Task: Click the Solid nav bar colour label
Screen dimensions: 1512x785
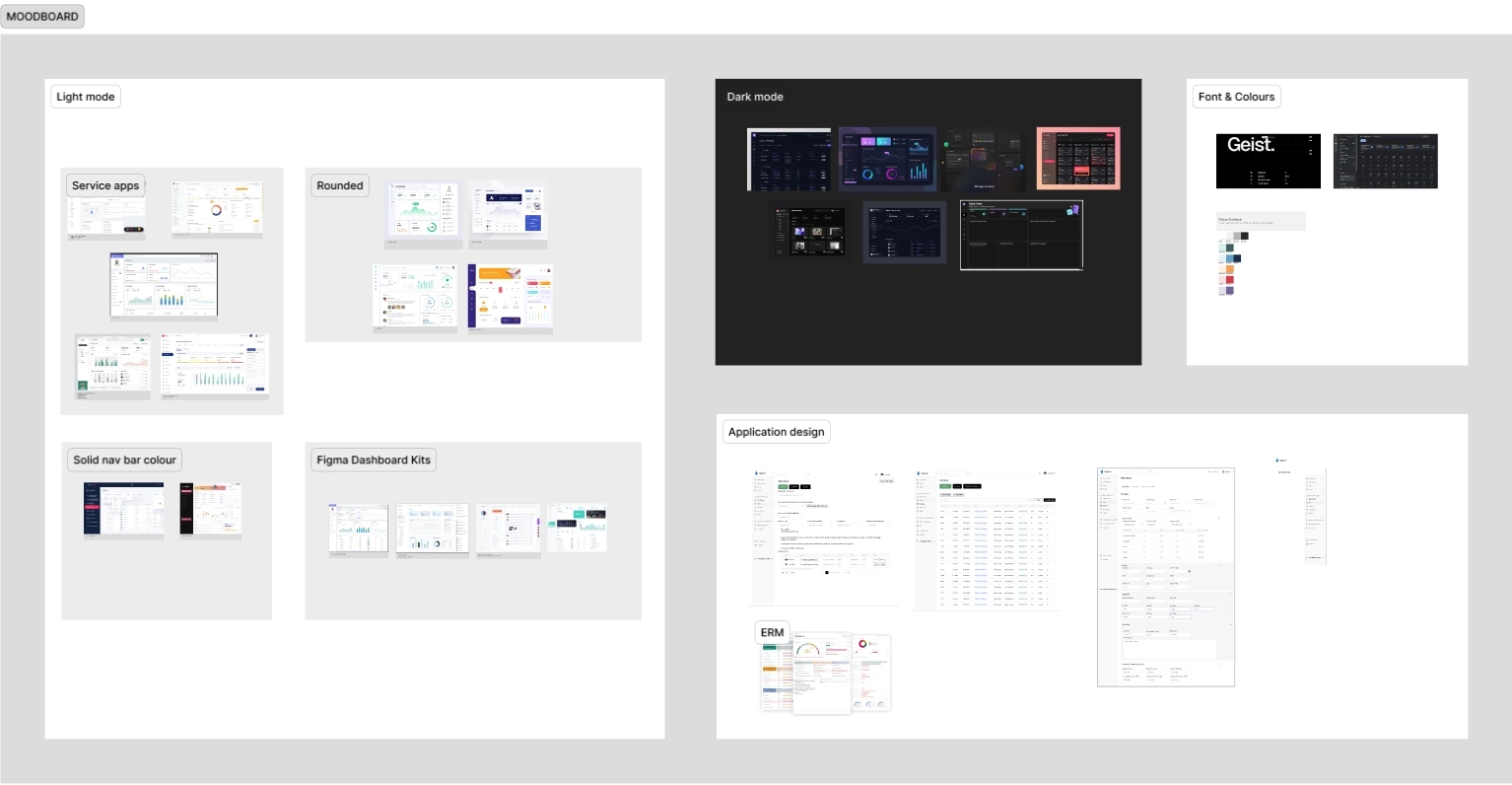Action: tap(124, 460)
